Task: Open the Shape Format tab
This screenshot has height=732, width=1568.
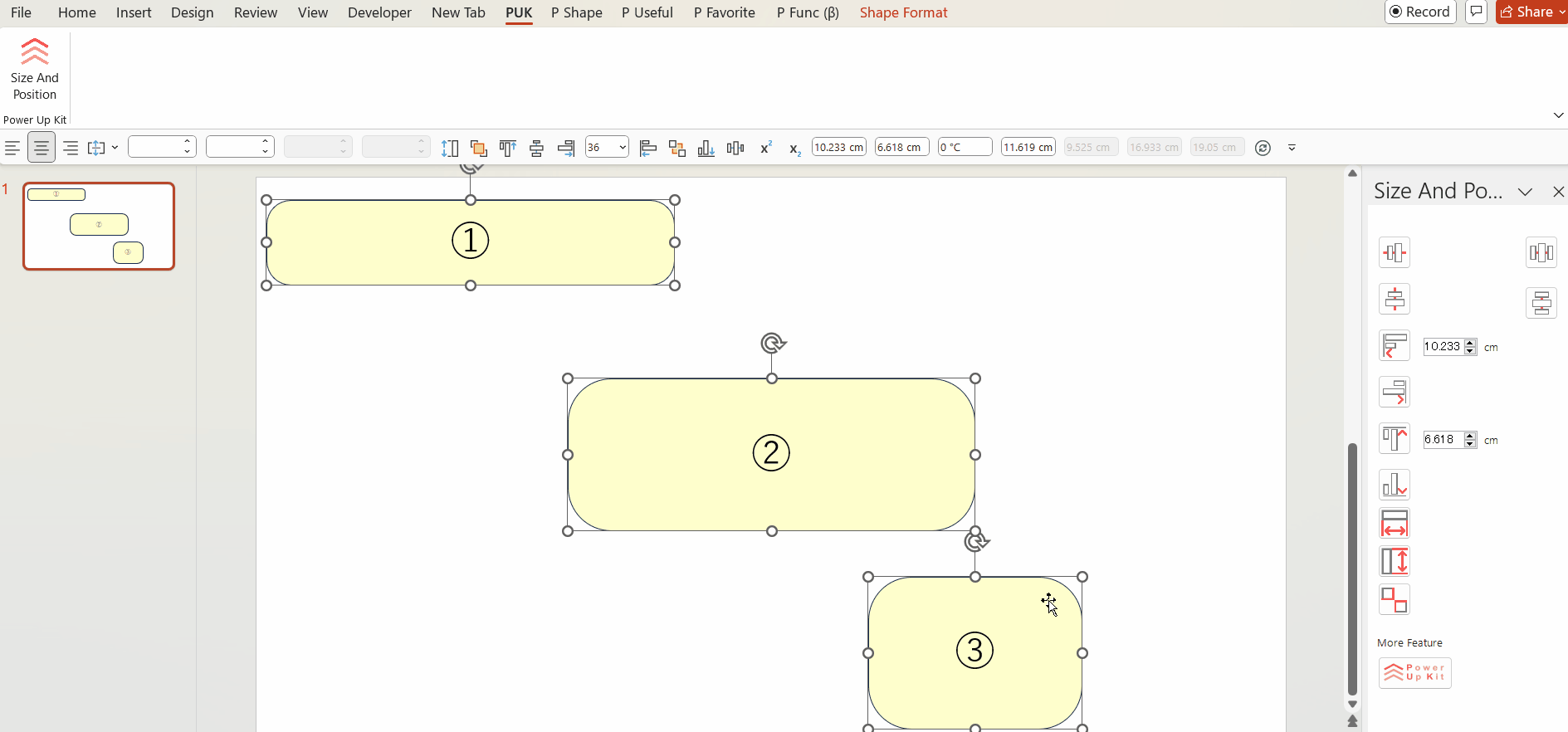Action: point(903,12)
